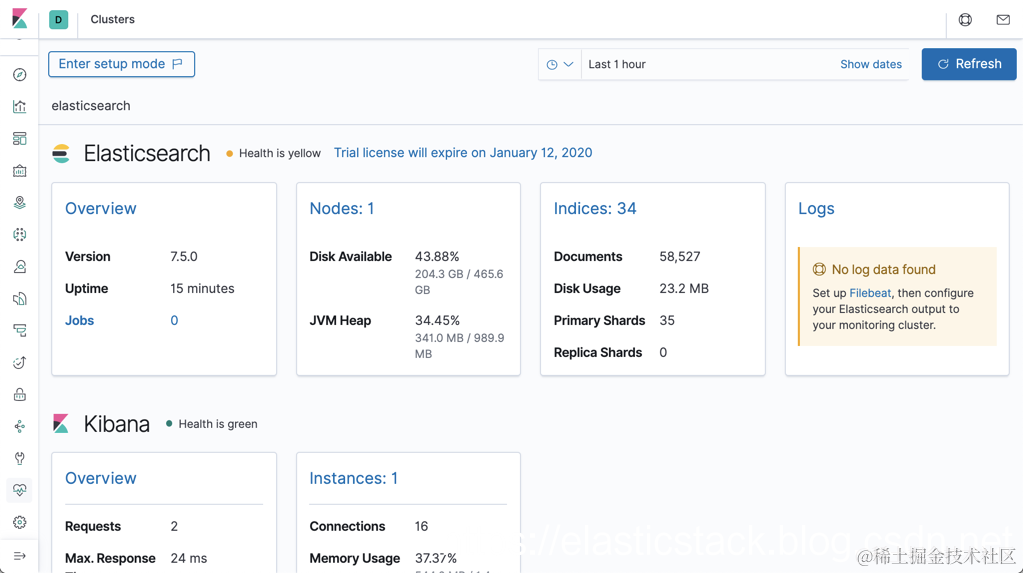Open the trial license expiration link

point(463,153)
